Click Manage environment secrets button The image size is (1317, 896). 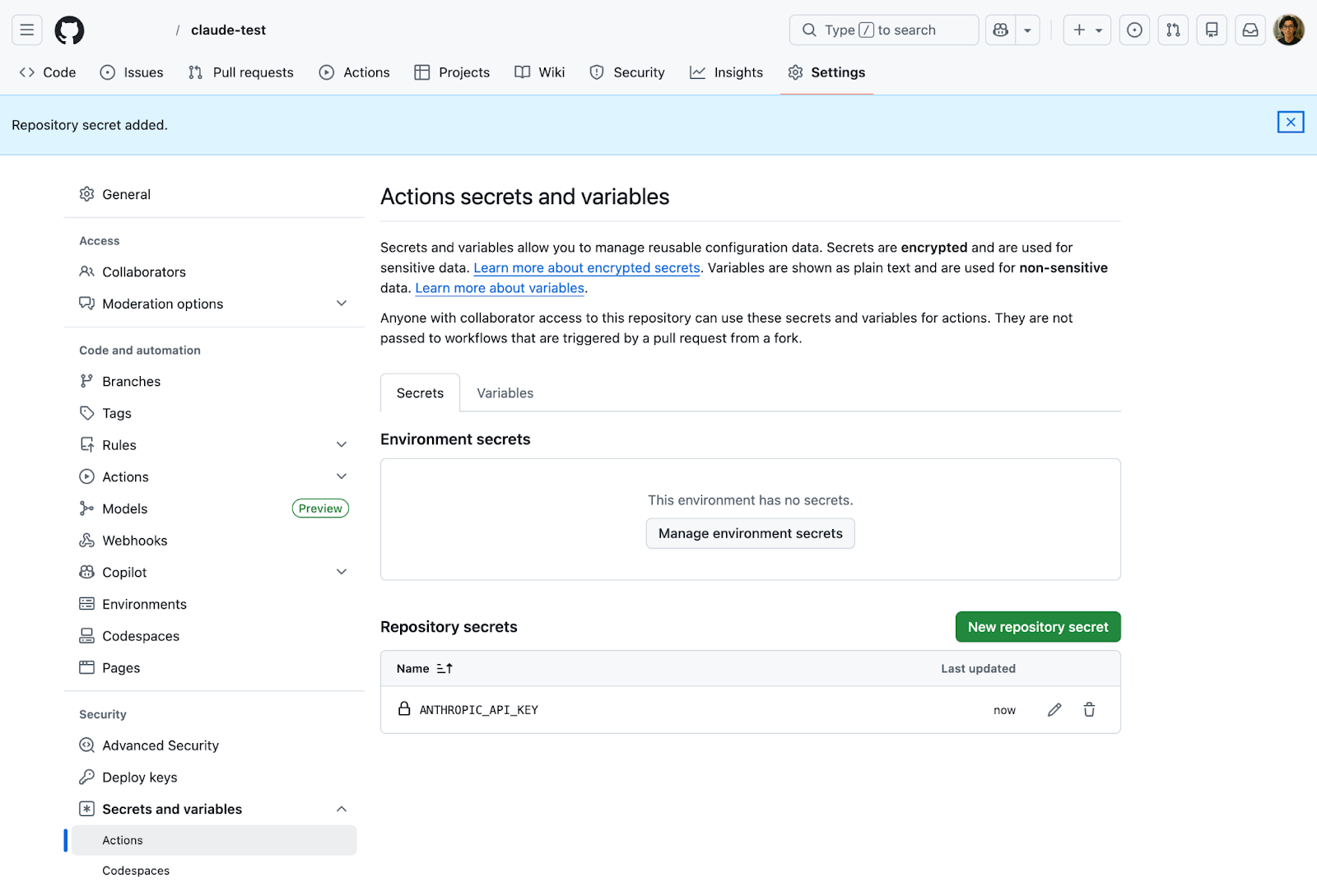point(750,534)
